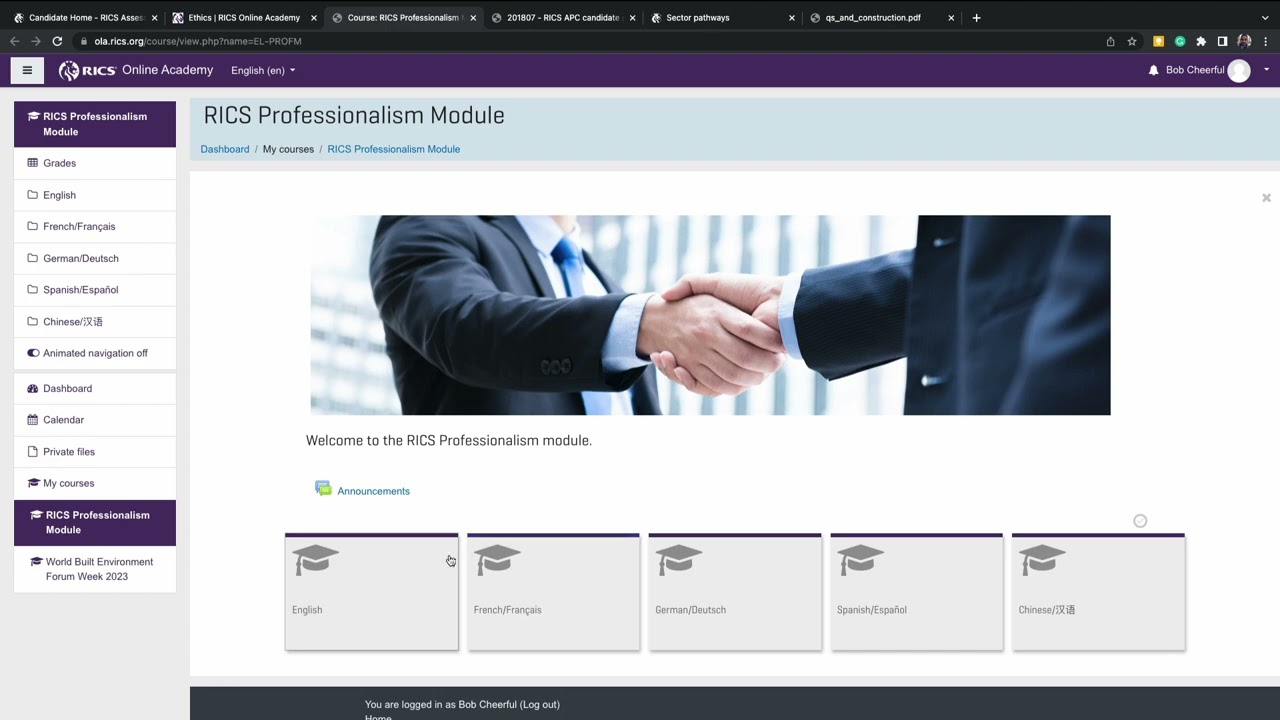The image size is (1280, 720).
Task: Click the RICS Online Academy logo
Action: [136, 70]
